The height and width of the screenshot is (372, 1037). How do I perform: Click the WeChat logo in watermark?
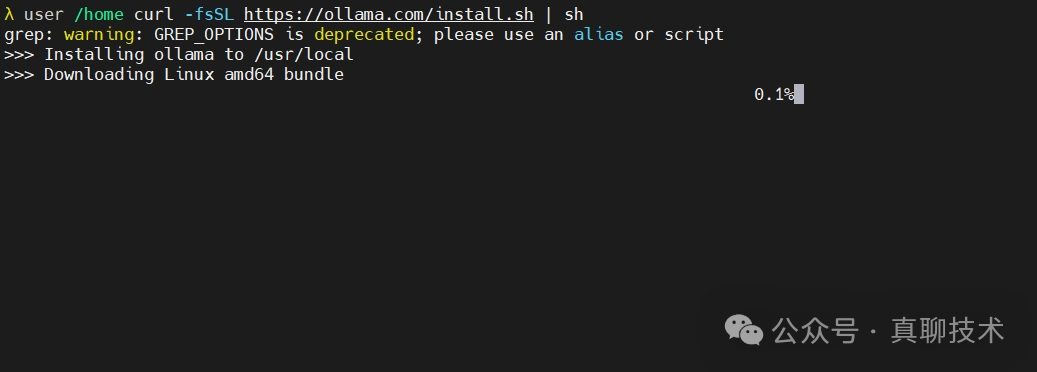(x=743, y=330)
